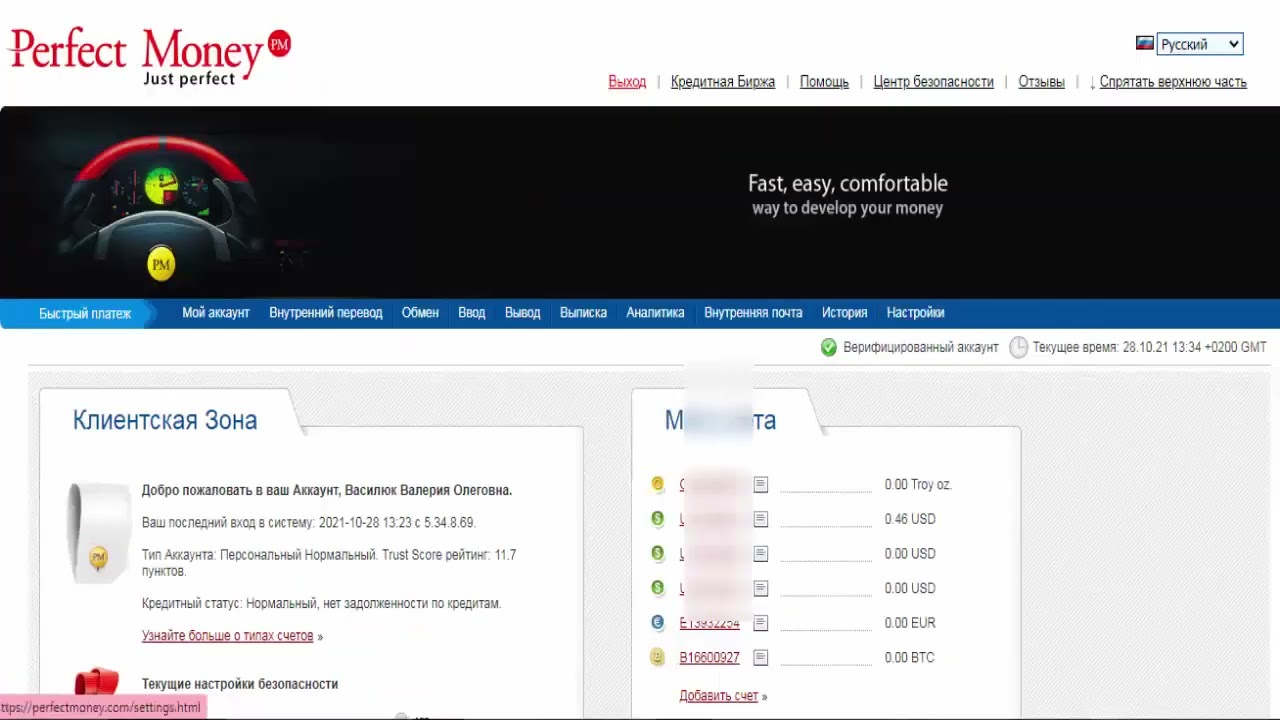Open the Выписка menu item
The image size is (1280, 720).
click(x=583, y=313)
